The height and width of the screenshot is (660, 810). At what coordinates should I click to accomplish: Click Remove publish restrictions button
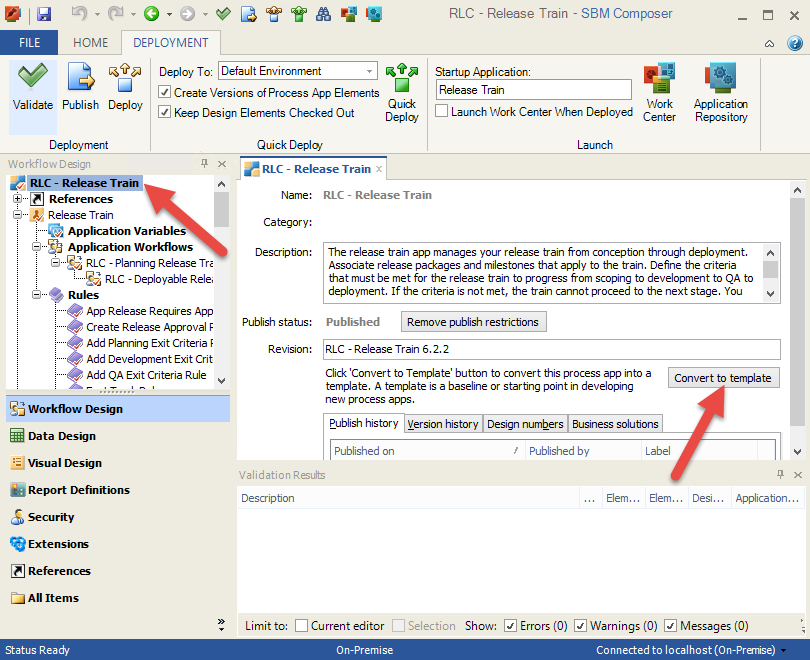[473, 322]
